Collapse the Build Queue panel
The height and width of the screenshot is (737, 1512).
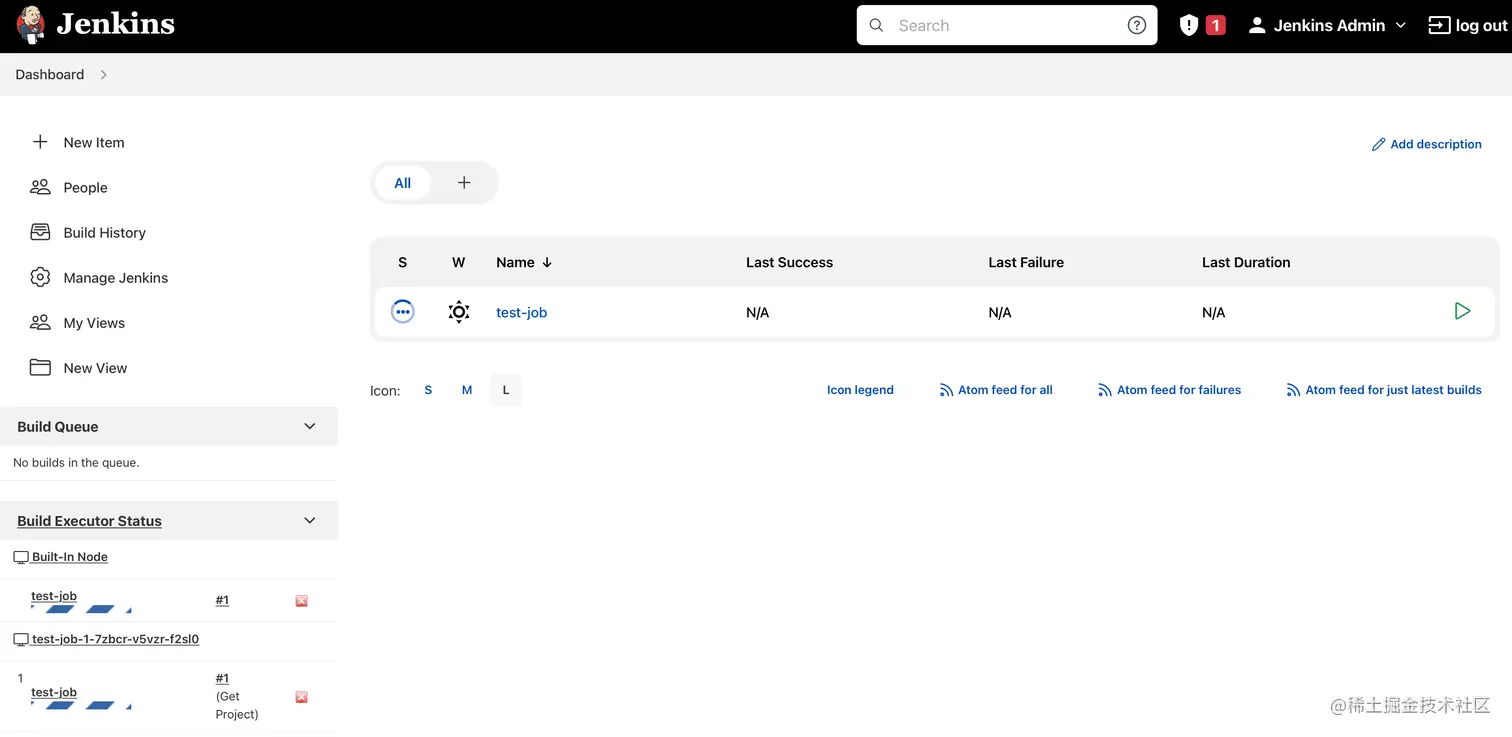point(309,426)
